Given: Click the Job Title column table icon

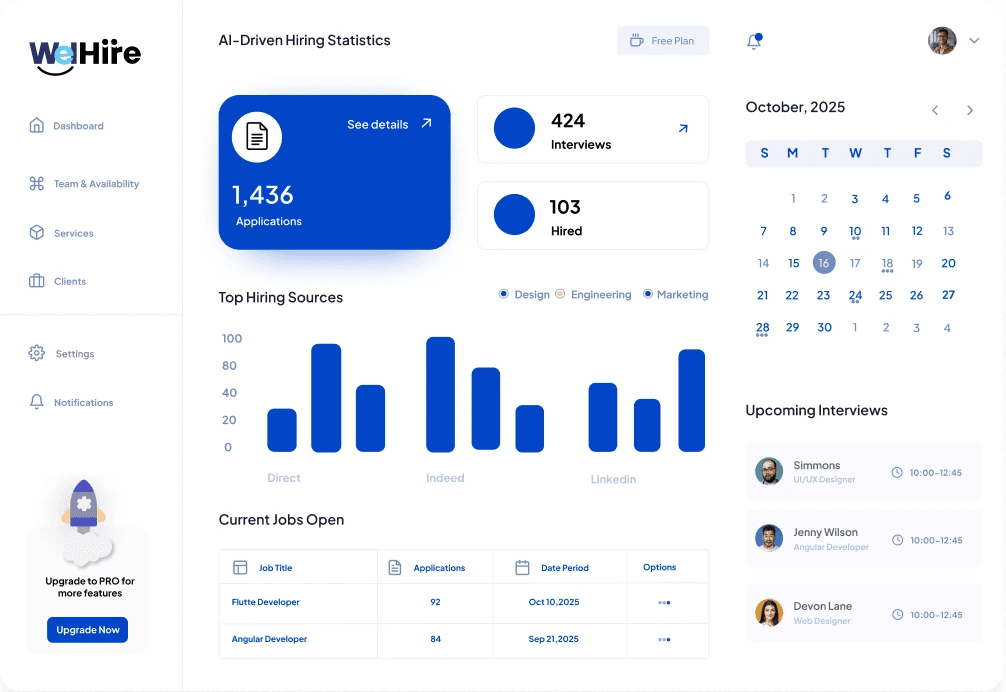Looking at the screenshot, I should 240,568.
